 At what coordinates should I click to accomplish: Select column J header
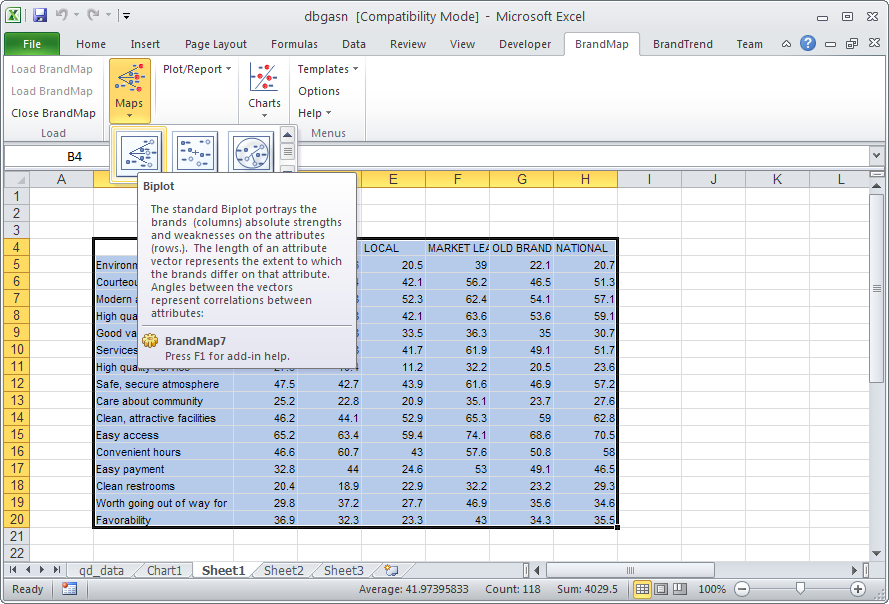point(713,180)
